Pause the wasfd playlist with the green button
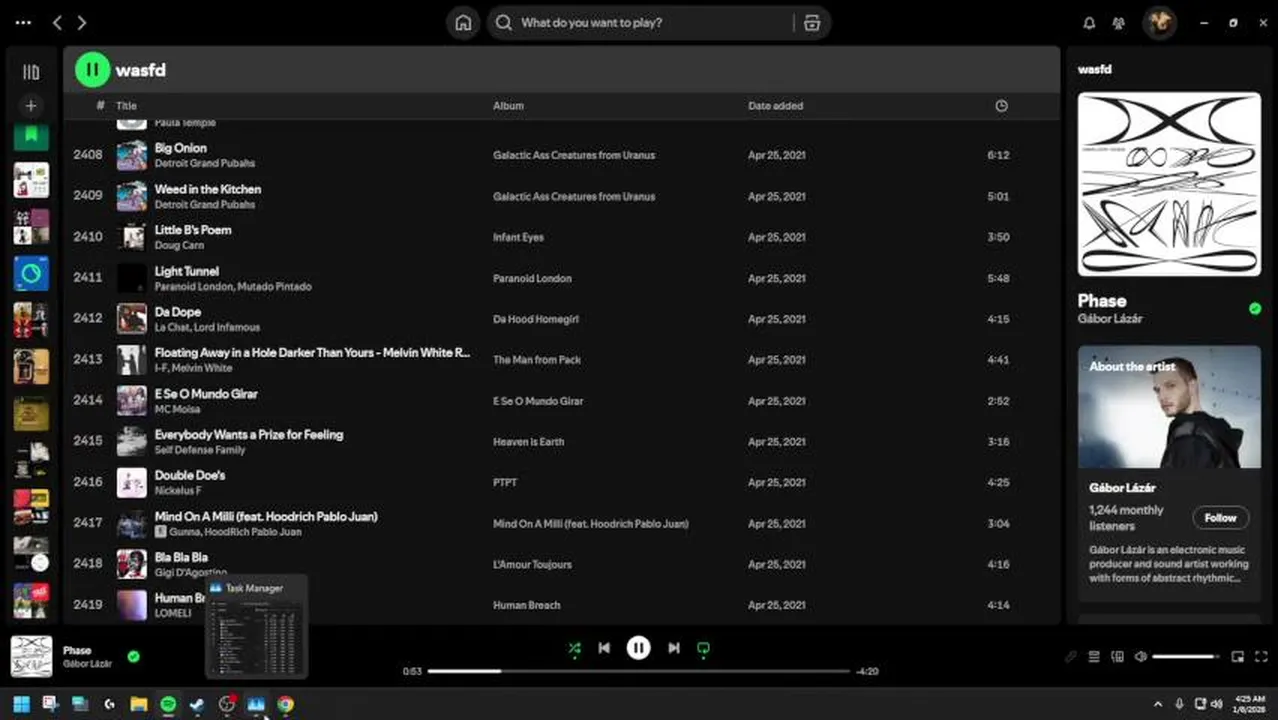1278x720 pixels. pos(92,70)
